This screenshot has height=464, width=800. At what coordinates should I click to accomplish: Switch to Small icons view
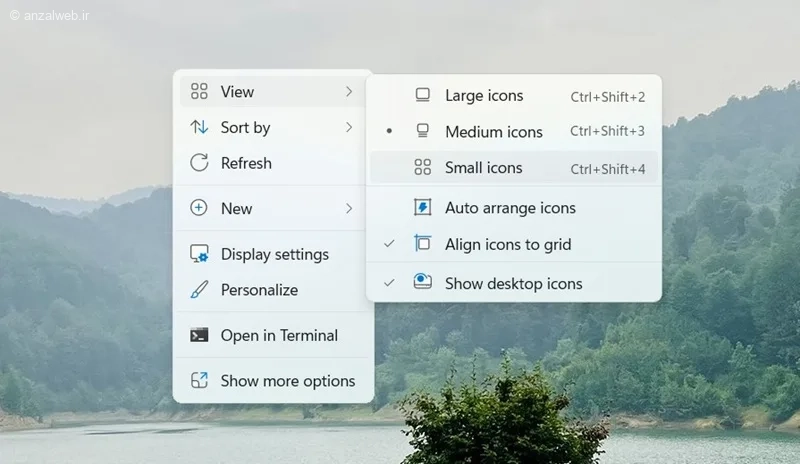[514, 167]
